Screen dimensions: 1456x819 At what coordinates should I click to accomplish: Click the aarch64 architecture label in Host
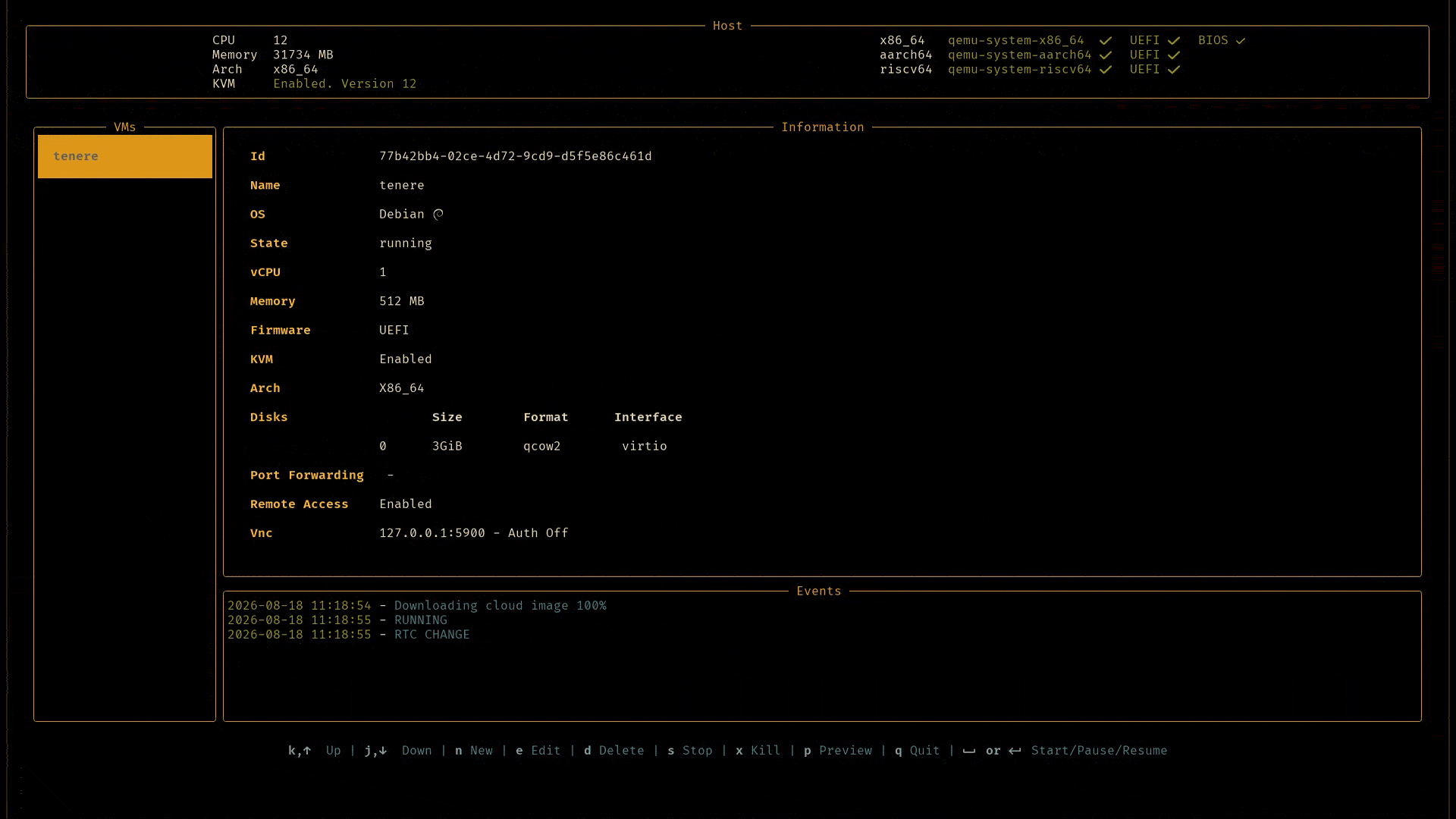906,55
